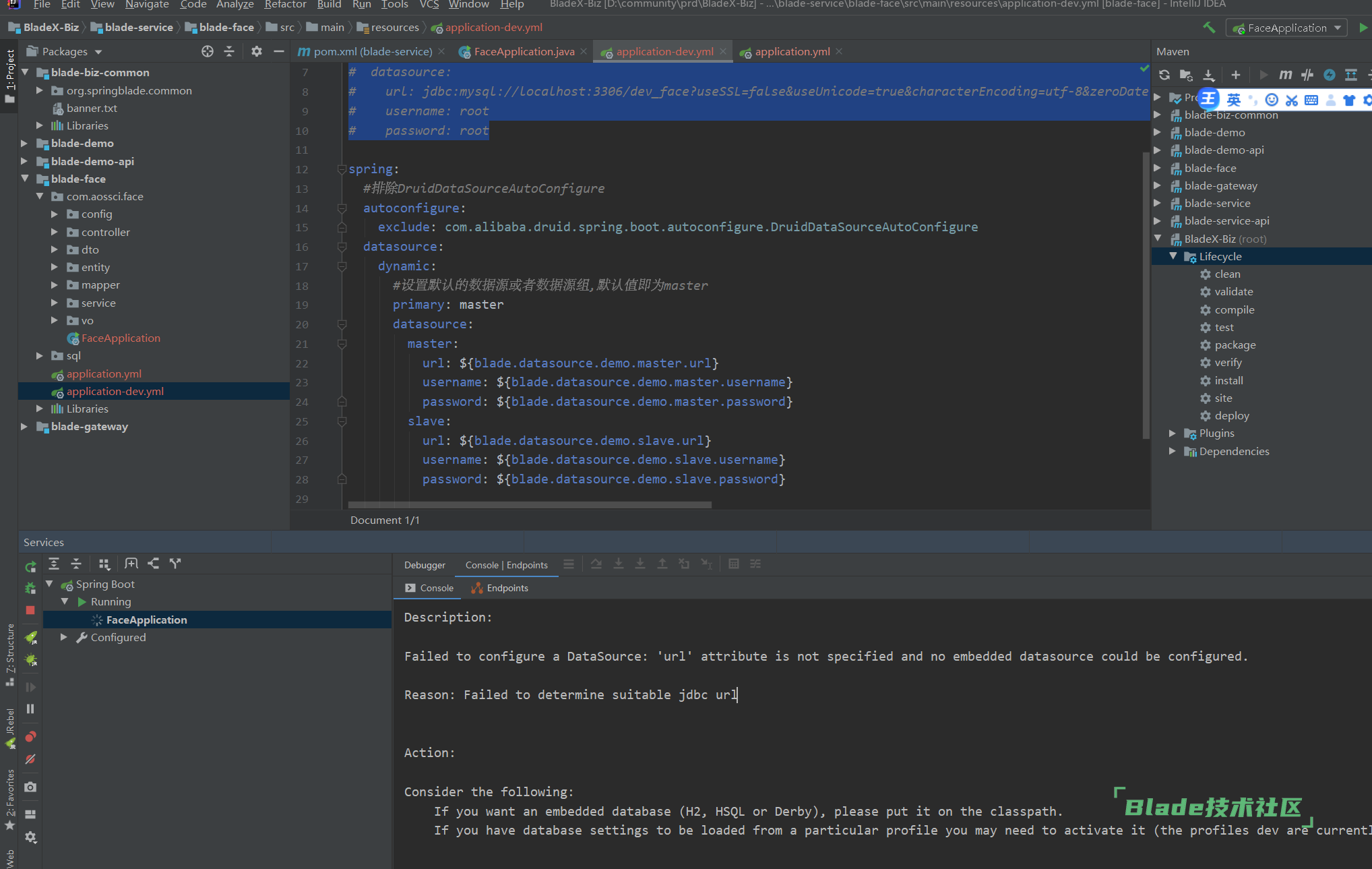Collapse the Spring Boot services node
Image resolution: width=1372 pixels, height=869 pixels.
coord(50,584)
